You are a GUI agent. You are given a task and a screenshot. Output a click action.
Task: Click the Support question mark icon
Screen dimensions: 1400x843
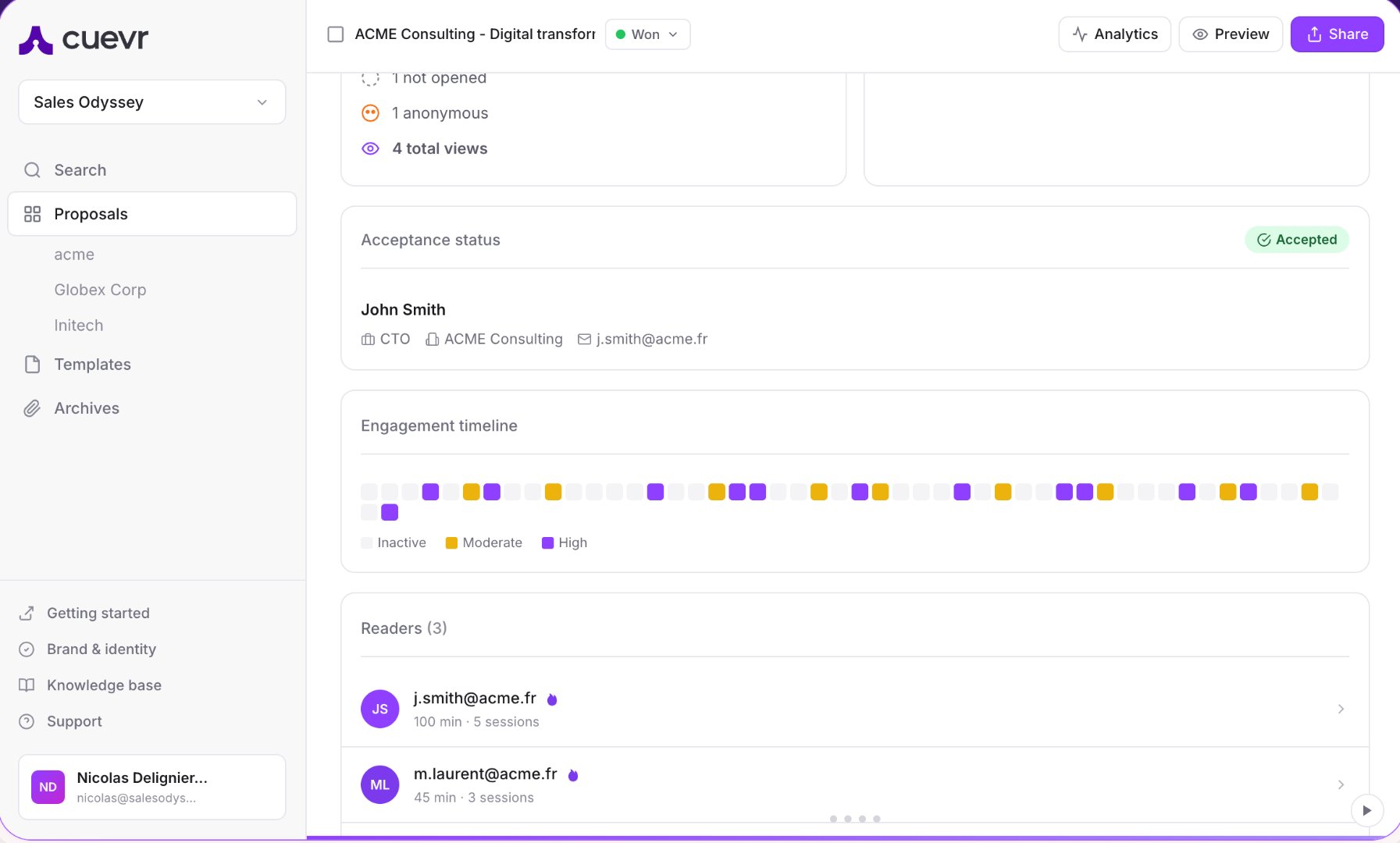click(x=27, y=721)
